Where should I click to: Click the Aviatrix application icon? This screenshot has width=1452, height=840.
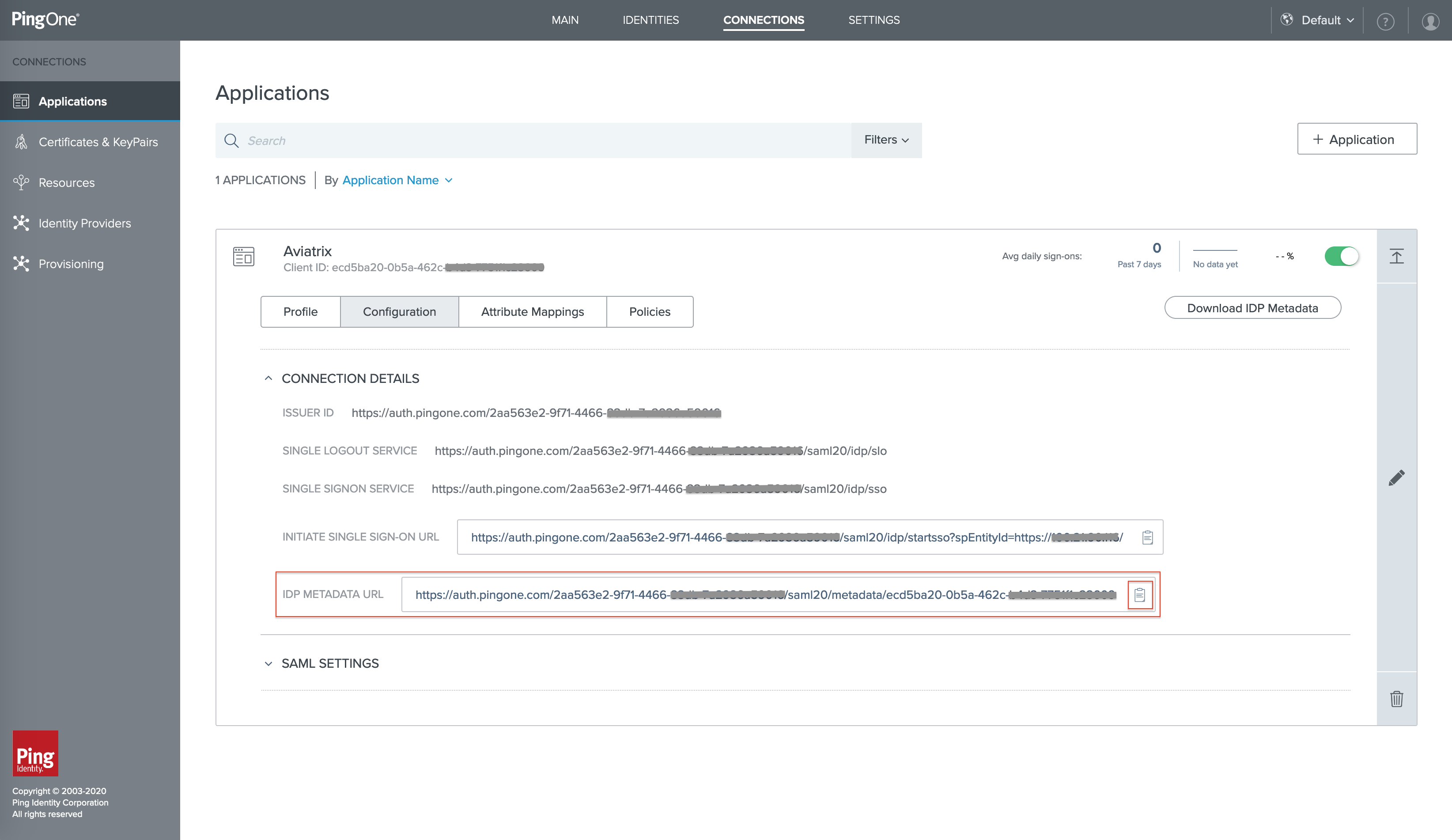coord(244,257)
